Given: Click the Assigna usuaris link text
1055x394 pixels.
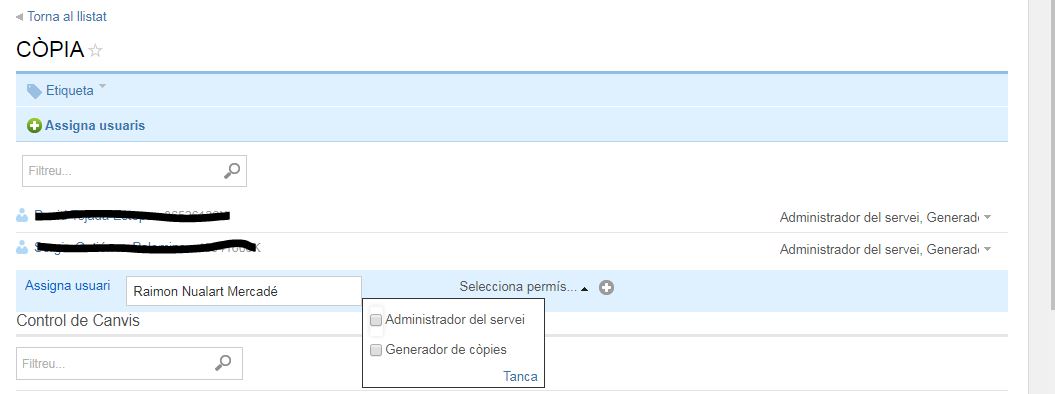Looking at the screenshot, I should (95, 126).
